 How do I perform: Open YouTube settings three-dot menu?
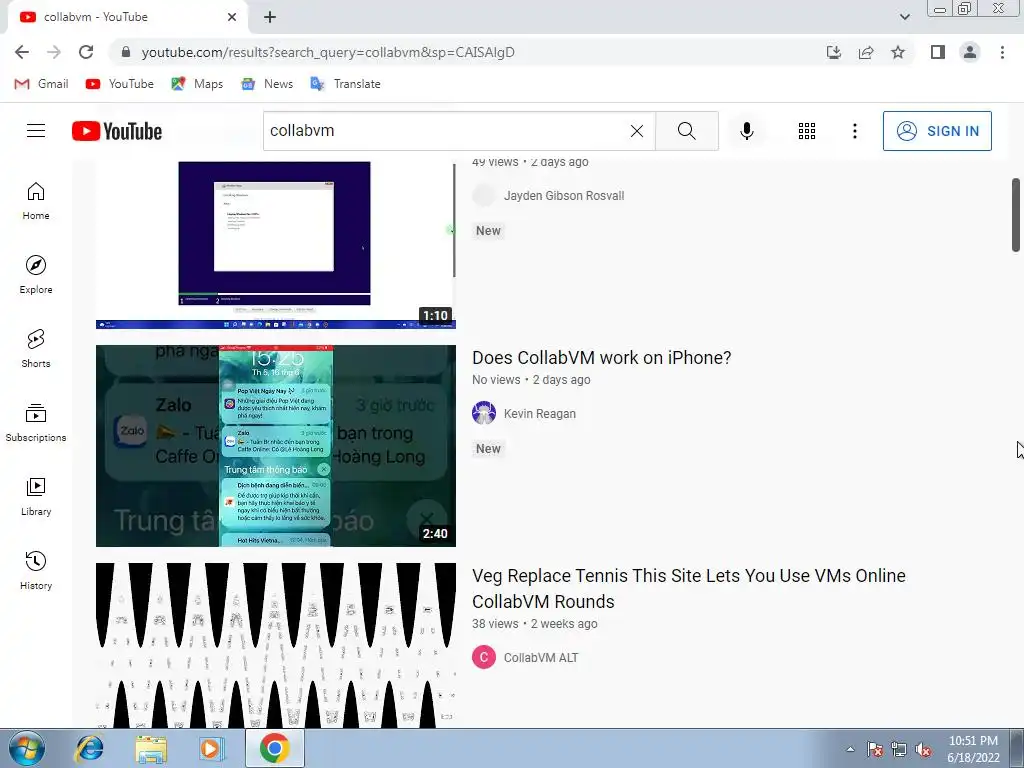point(854,131)
